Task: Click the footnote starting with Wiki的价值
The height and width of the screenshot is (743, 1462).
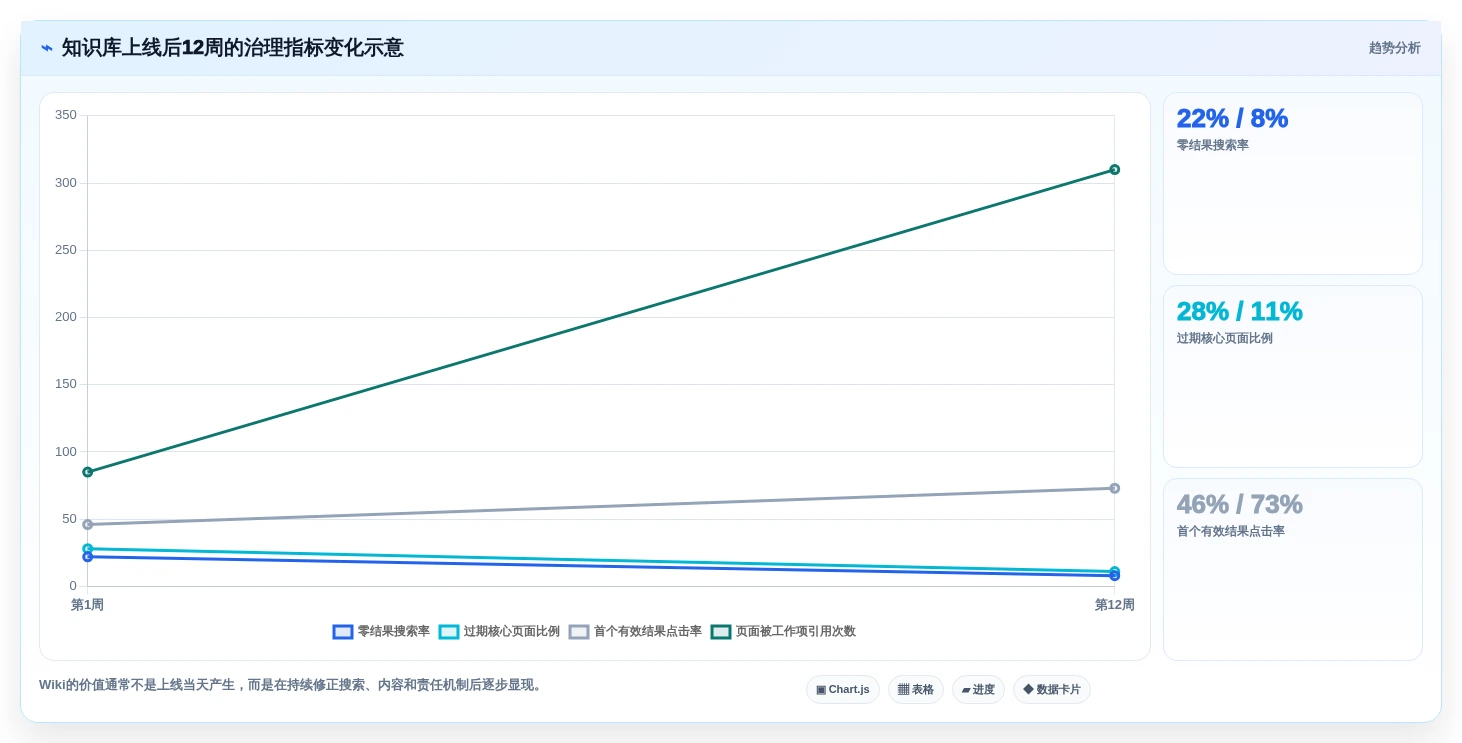Action: [293, 685]
